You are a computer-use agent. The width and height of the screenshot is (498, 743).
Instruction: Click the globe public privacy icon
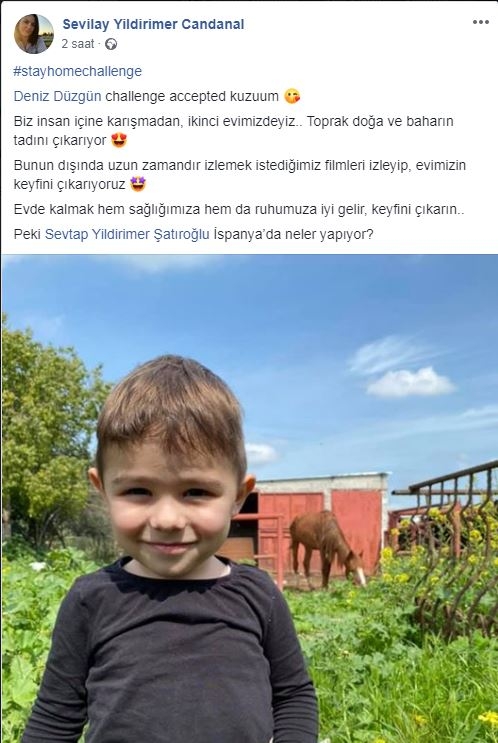[111, 44]
